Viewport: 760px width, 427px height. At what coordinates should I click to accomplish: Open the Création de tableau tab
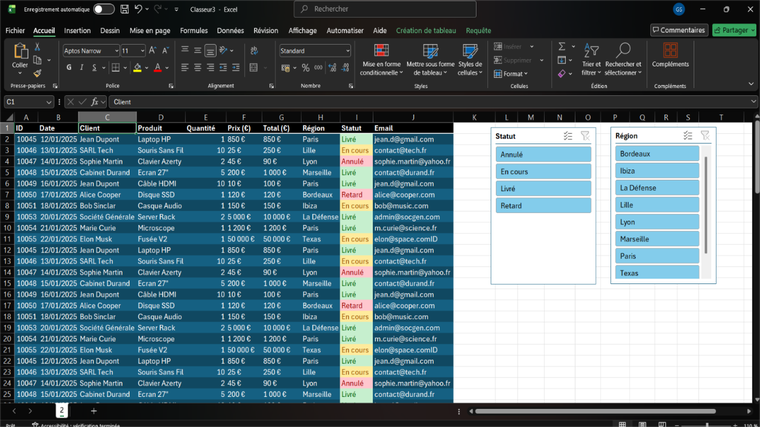coord(425,31)
